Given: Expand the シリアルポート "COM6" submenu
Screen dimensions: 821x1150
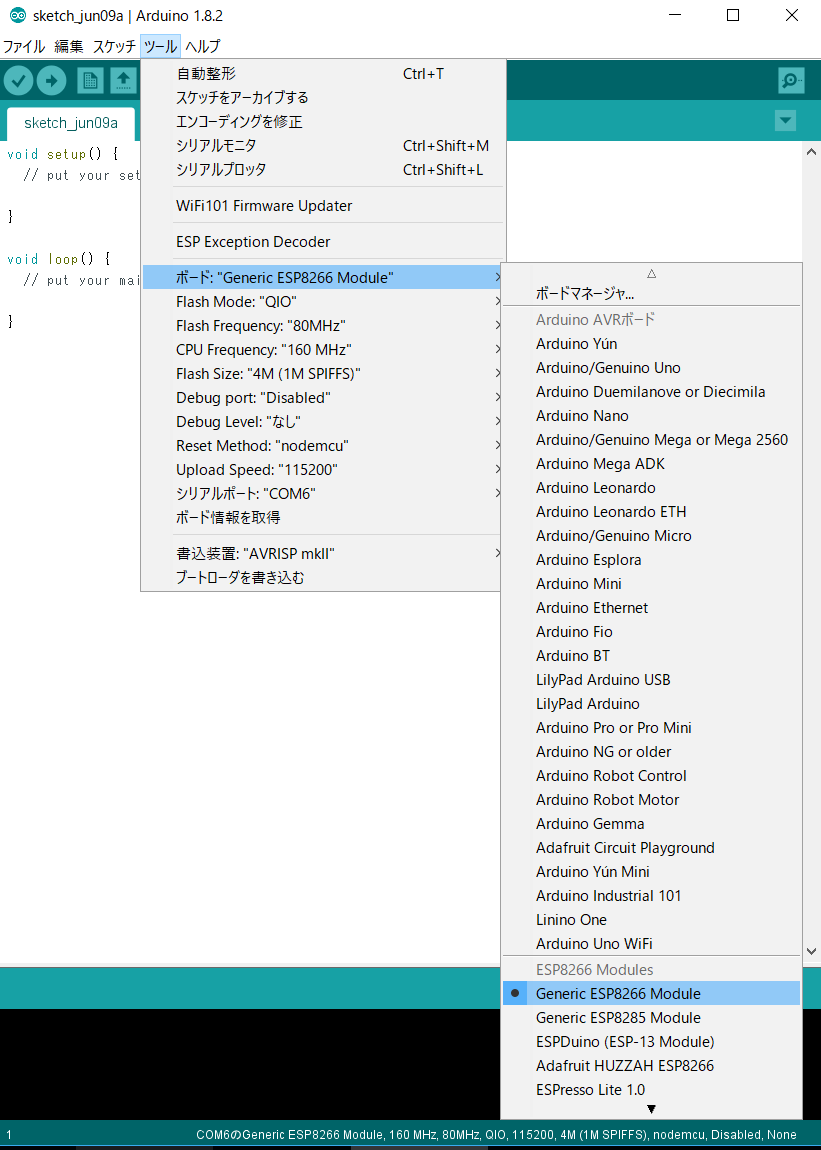Looking at the screenshot, I should point(324,494).
